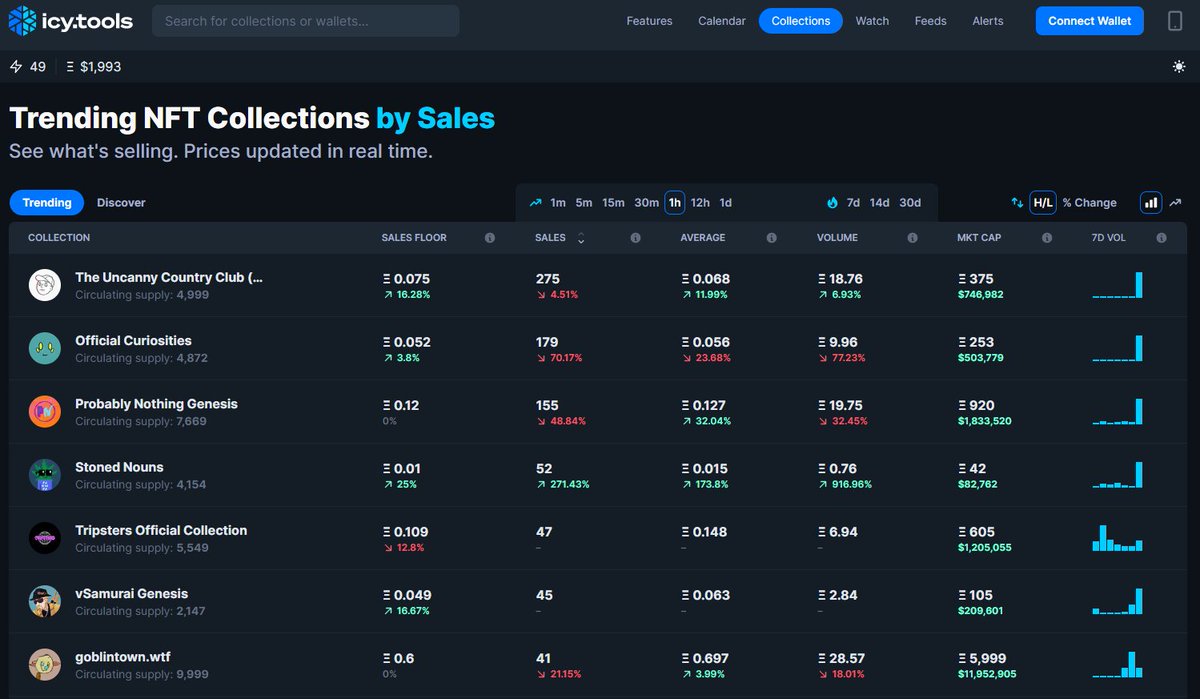1200x699 pixels.
Task: Select the 12h timeframe option
Action: (x=699, y=202)
